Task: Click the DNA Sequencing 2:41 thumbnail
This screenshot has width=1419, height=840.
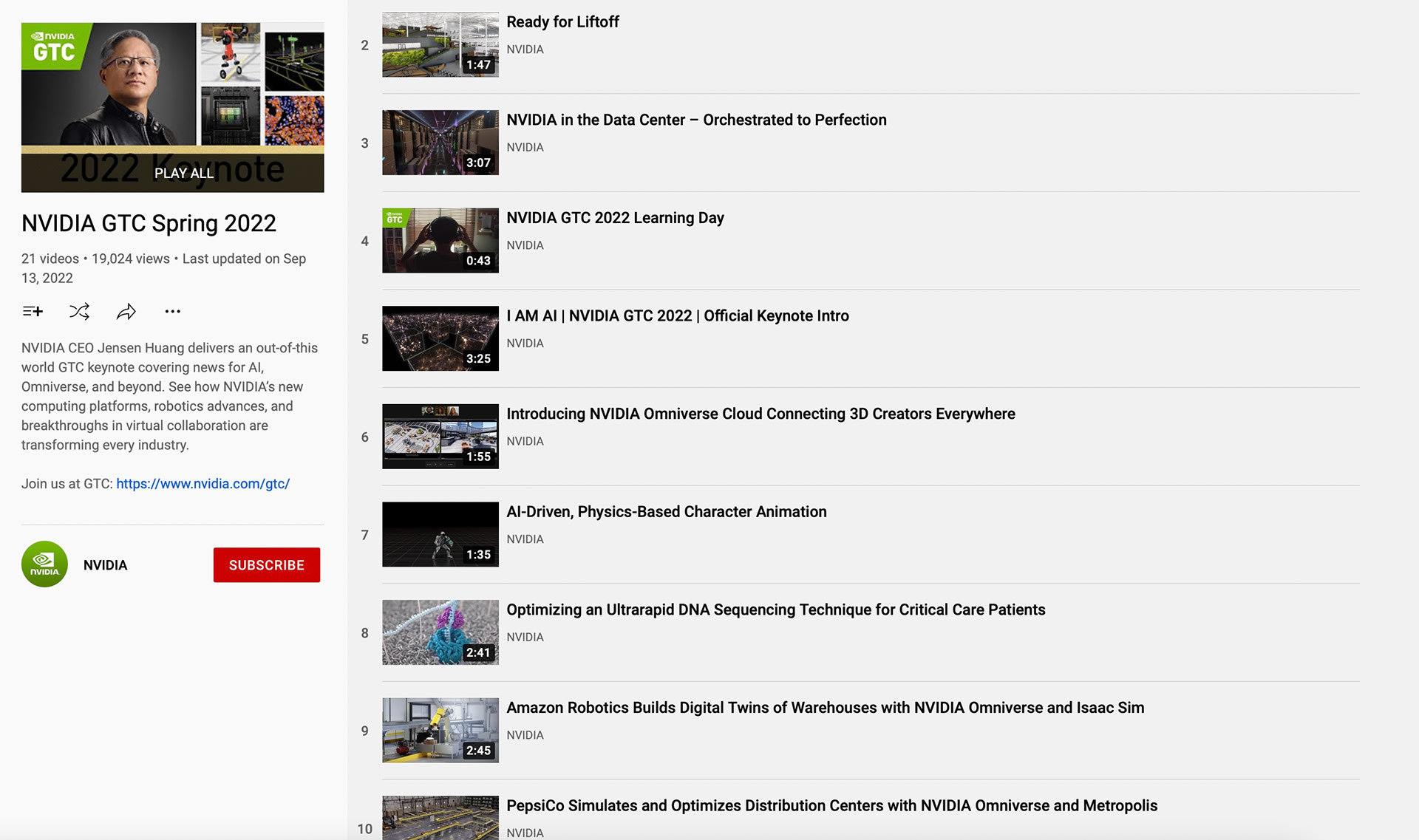Action: tap(440, 632)
